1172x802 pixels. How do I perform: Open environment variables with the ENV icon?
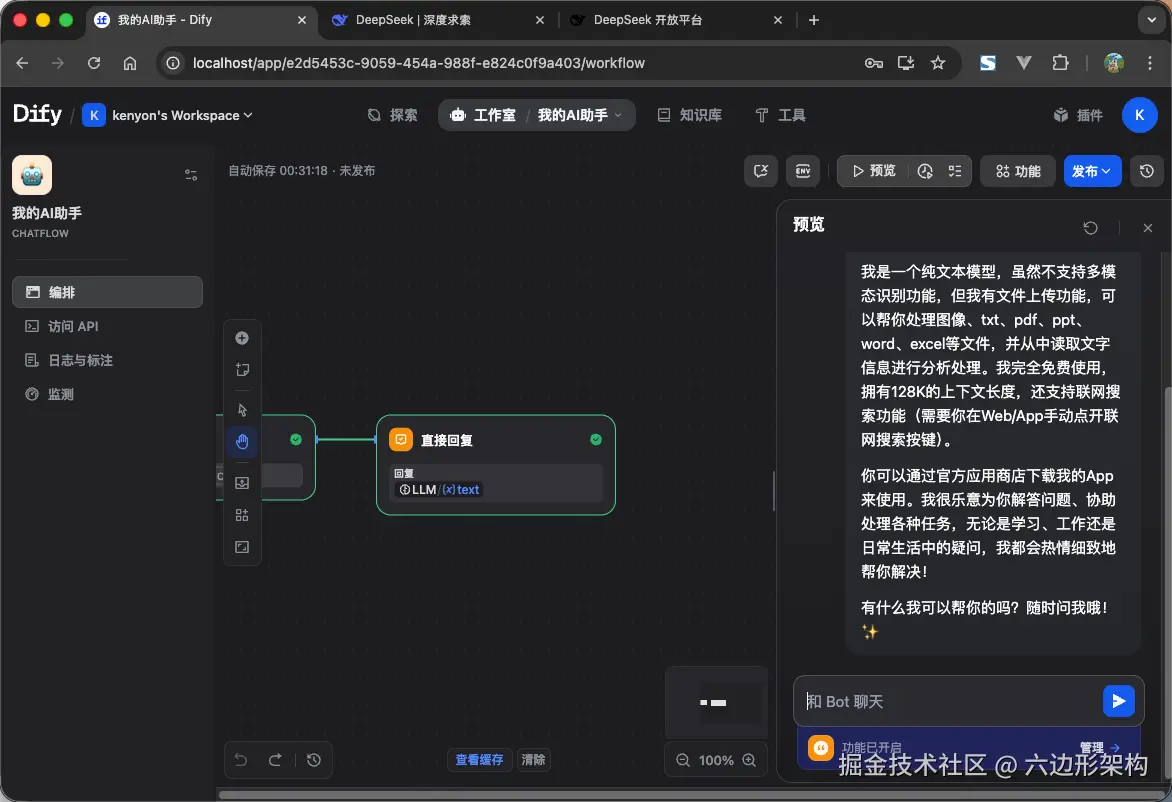[802, 171]
